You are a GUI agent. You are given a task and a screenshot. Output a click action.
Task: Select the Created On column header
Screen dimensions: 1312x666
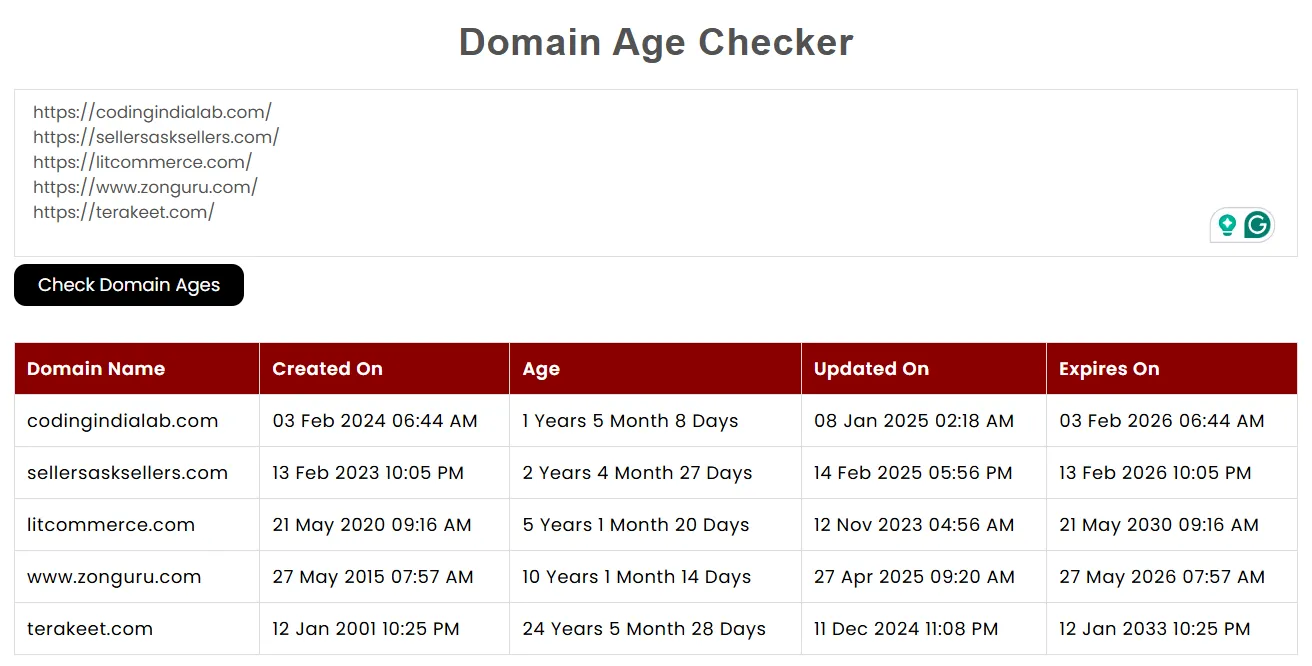coord(328,368)
